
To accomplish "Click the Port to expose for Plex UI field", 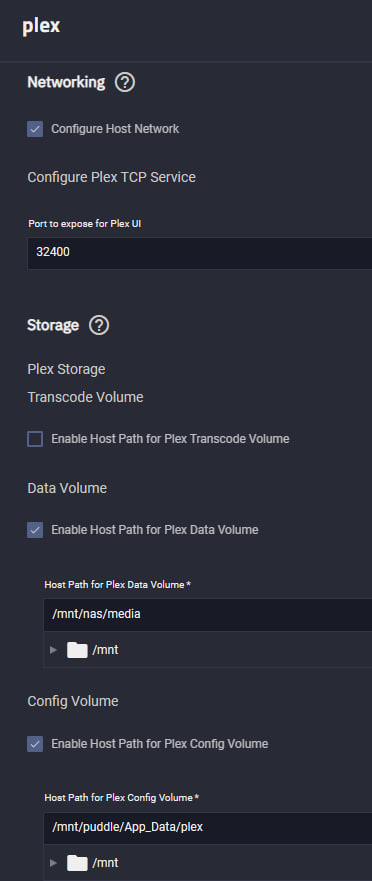I will point(199,253).
